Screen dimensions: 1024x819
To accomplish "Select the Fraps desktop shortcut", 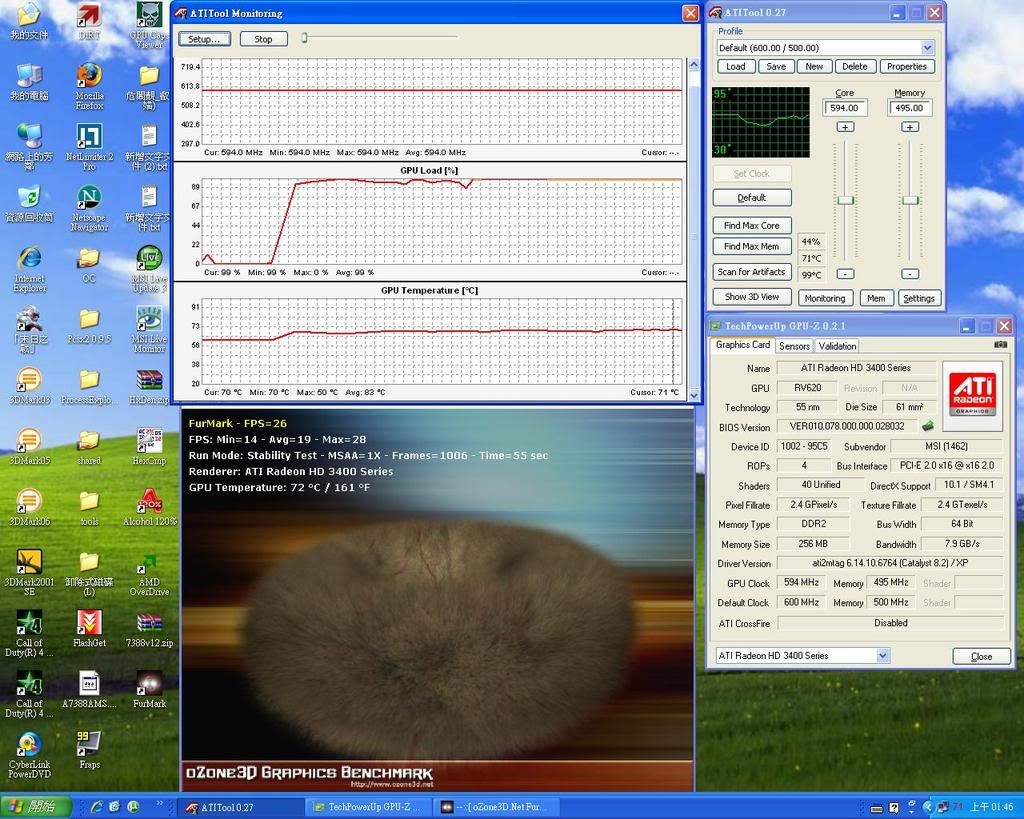I will [x=89, y=749].
